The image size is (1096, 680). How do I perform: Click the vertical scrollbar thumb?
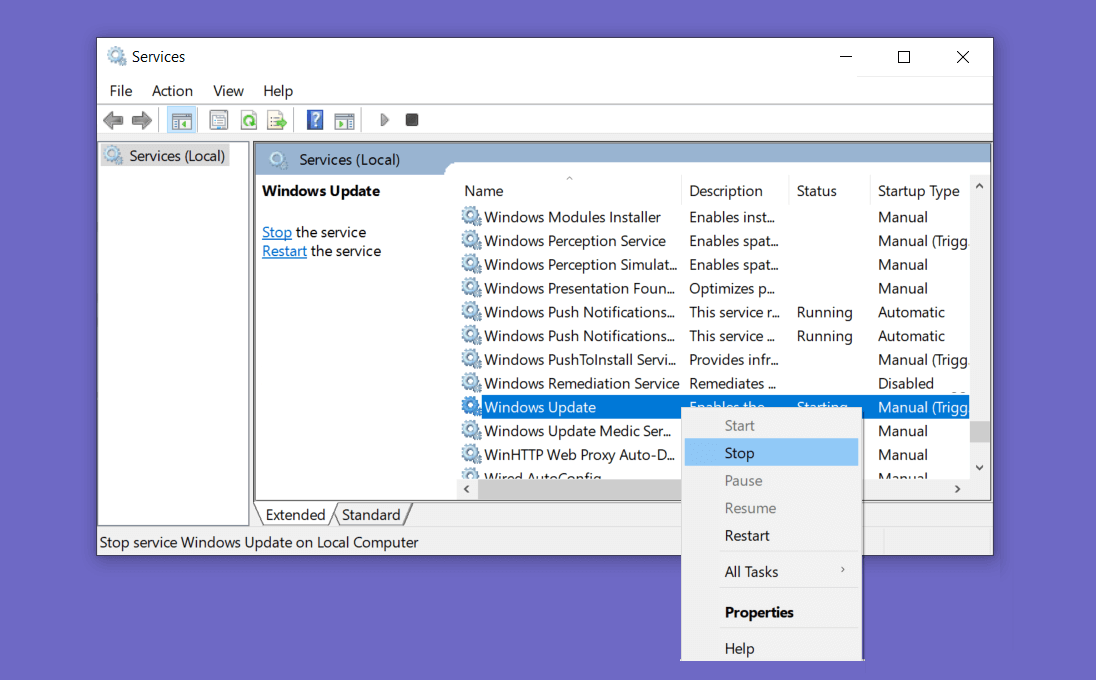979,432
